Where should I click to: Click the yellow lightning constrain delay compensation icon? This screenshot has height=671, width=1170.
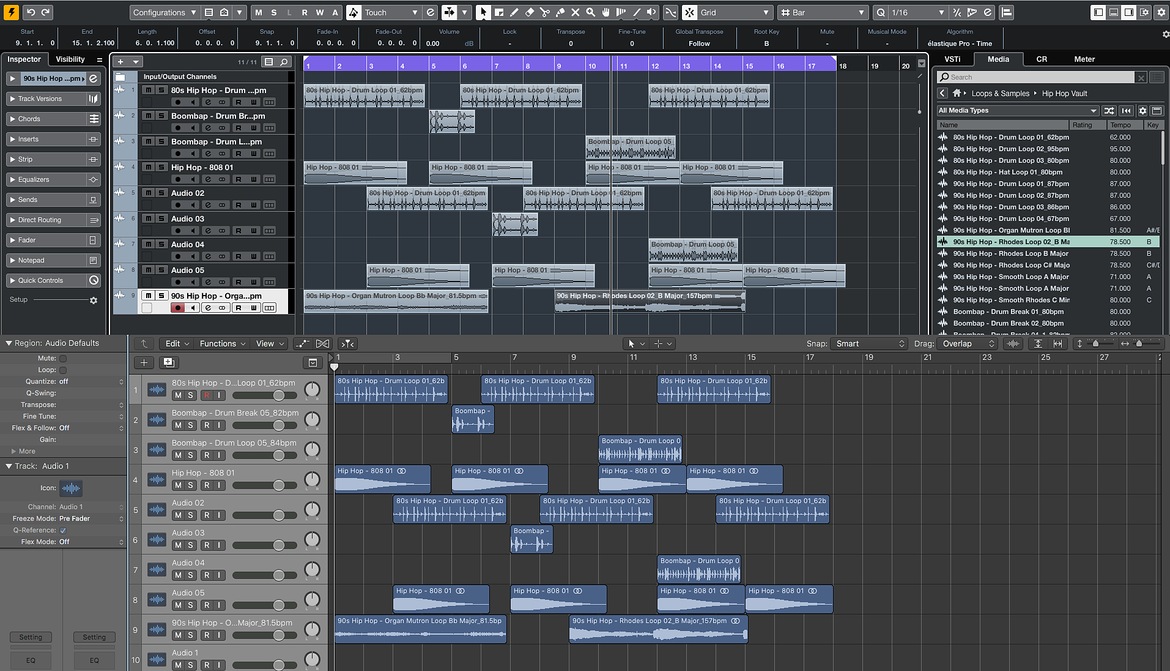coord(11,13)
